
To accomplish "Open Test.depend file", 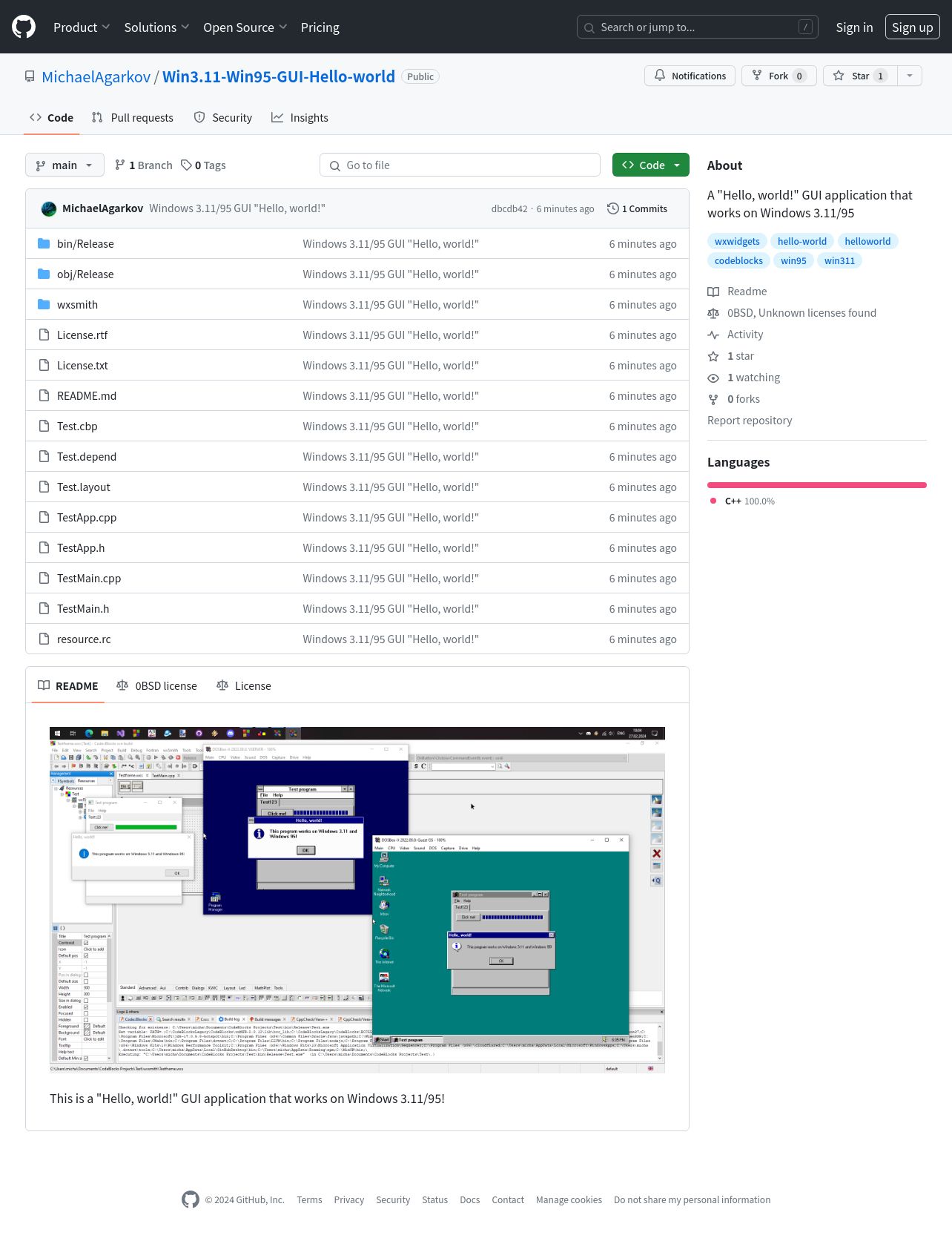I will click(87, 456).
